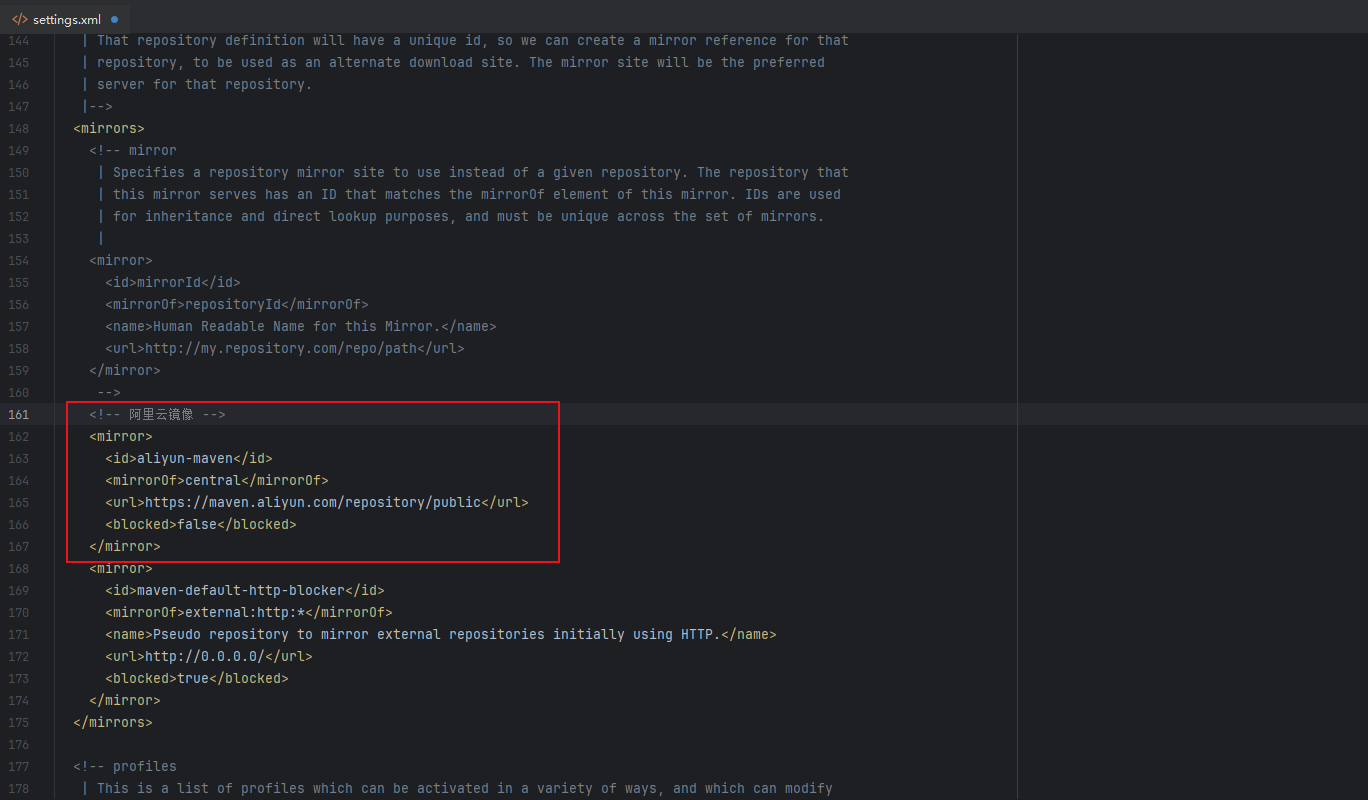This screenshot has height=800, width=1368.
Task: Click 'server for that repository.' comment line
Action: [x=197, y=84]
